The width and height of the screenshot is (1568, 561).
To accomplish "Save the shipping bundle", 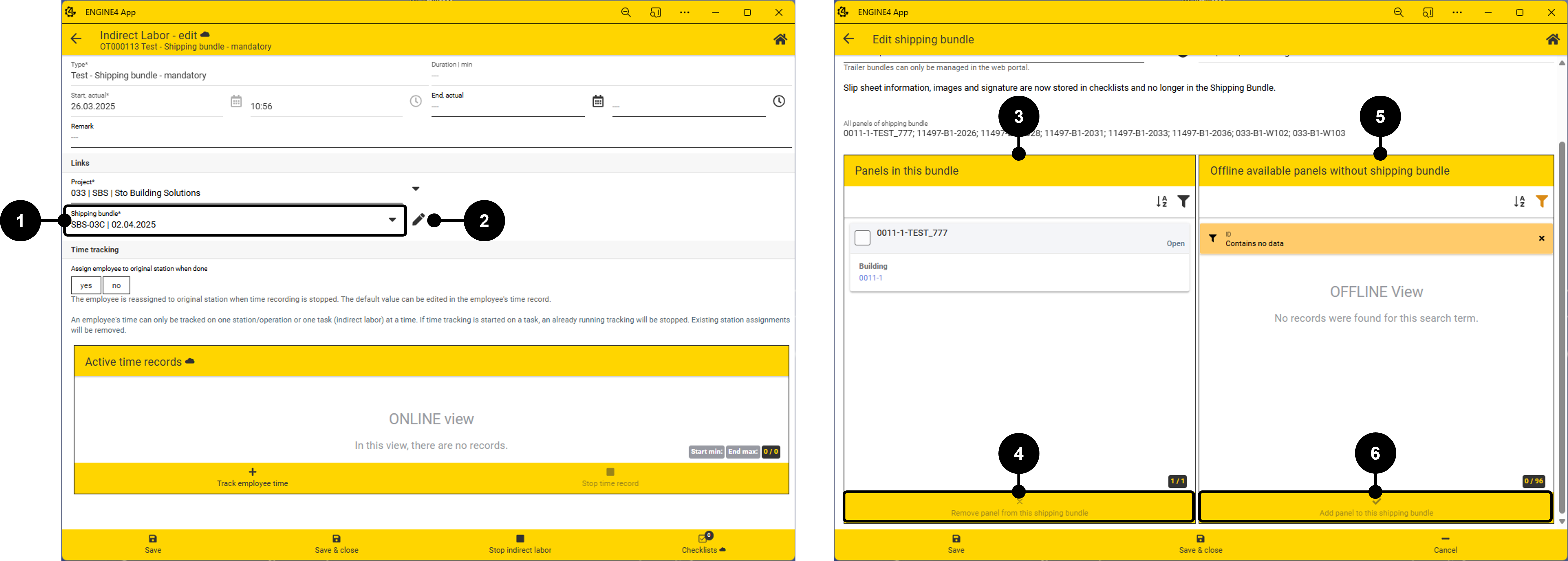I will 956,544.
